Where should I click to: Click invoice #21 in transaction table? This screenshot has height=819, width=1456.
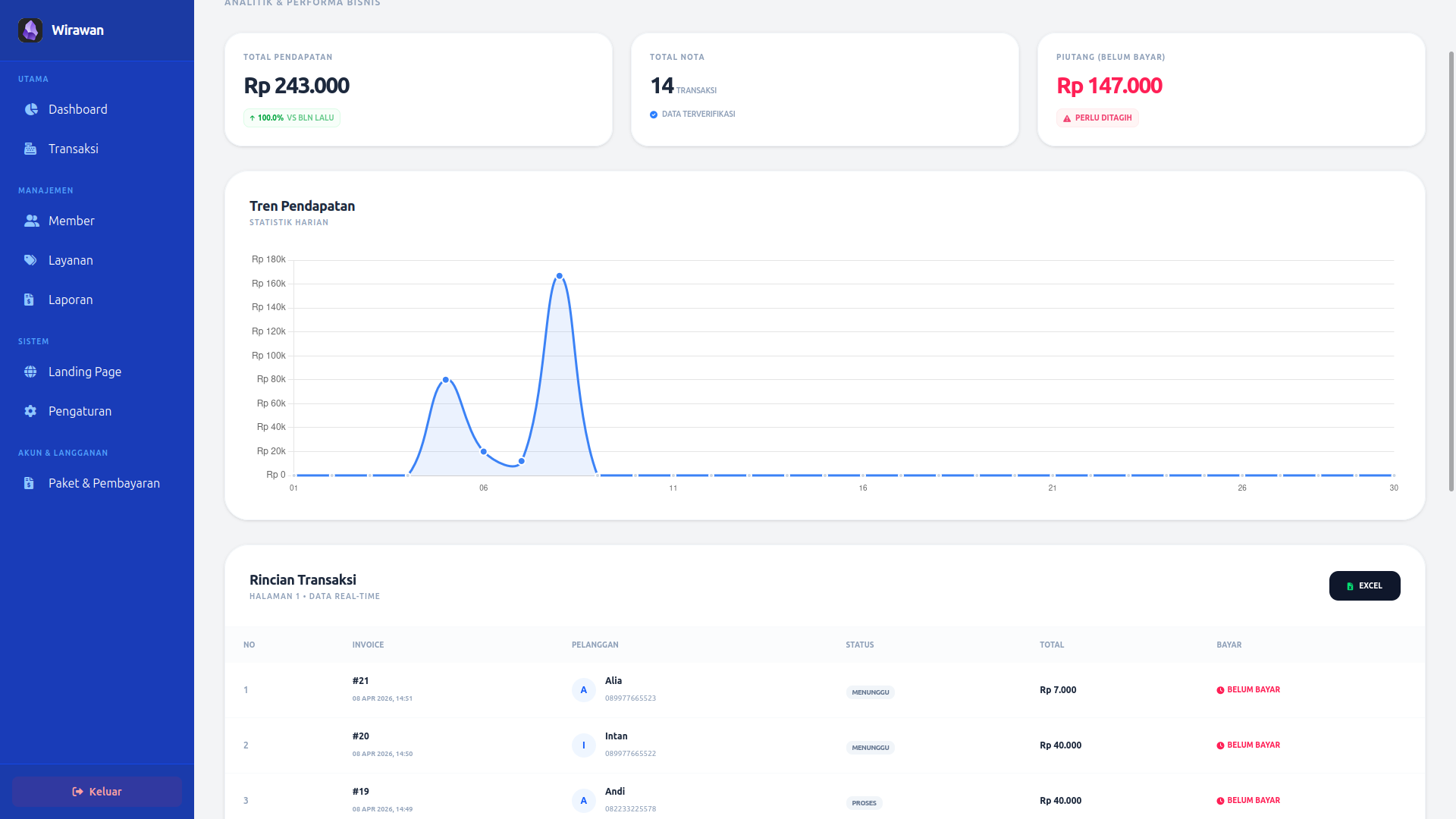[x=360, y=681]
